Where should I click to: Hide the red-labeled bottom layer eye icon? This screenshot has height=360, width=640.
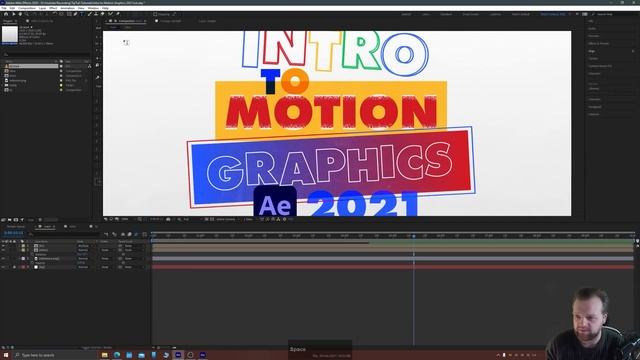click(x=3, y=267)
